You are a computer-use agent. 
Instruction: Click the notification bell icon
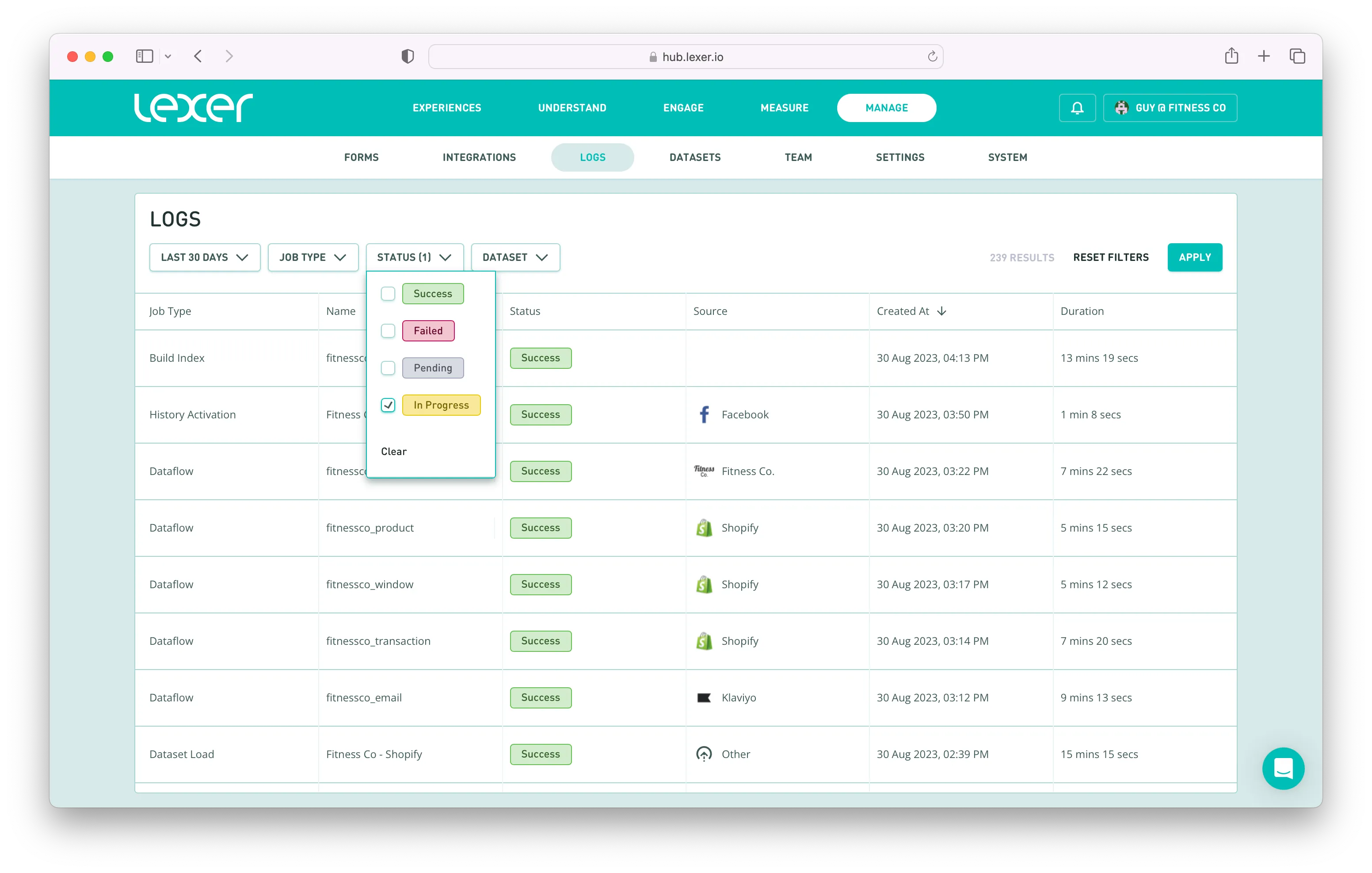coord(1077,108)
